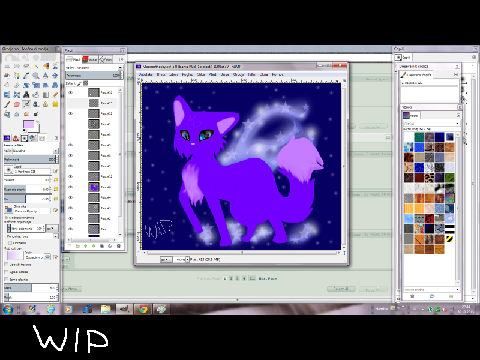Select the Crop tool
480x360 pixels.
click(x=17, y=85)
